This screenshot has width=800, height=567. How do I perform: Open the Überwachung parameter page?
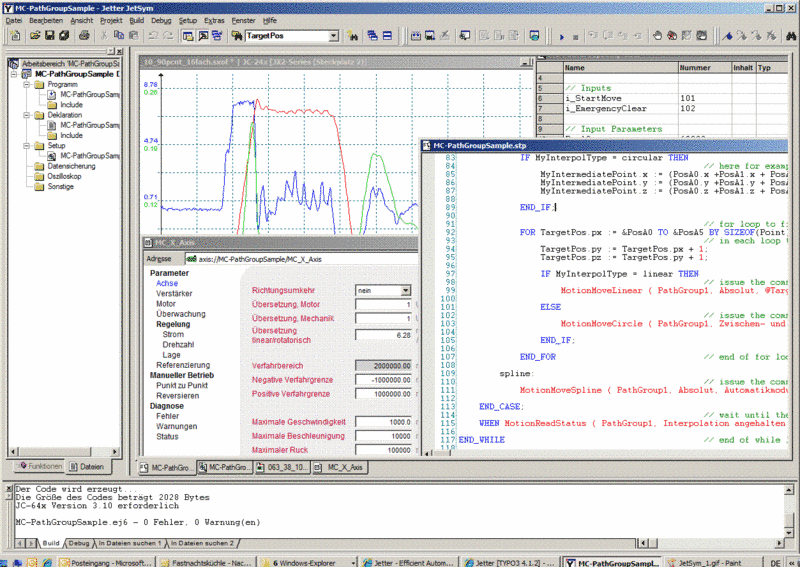tap(181, 314)
